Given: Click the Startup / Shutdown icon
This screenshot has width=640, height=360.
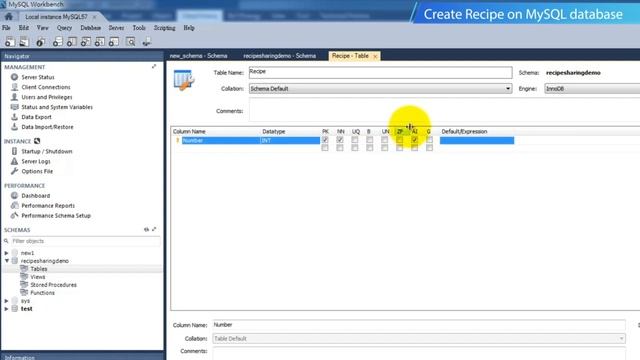Looking at the screenshot, I should (14, 151).
